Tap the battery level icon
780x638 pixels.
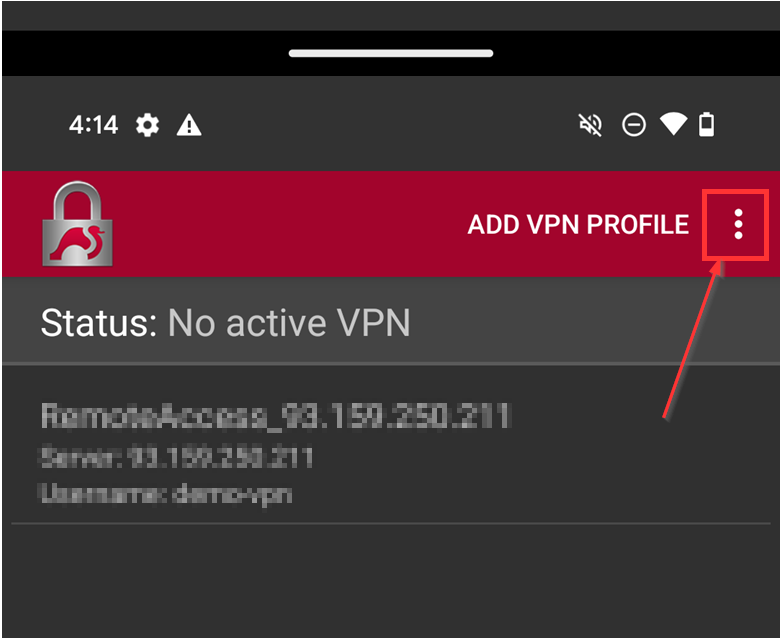tap(707, 125)
